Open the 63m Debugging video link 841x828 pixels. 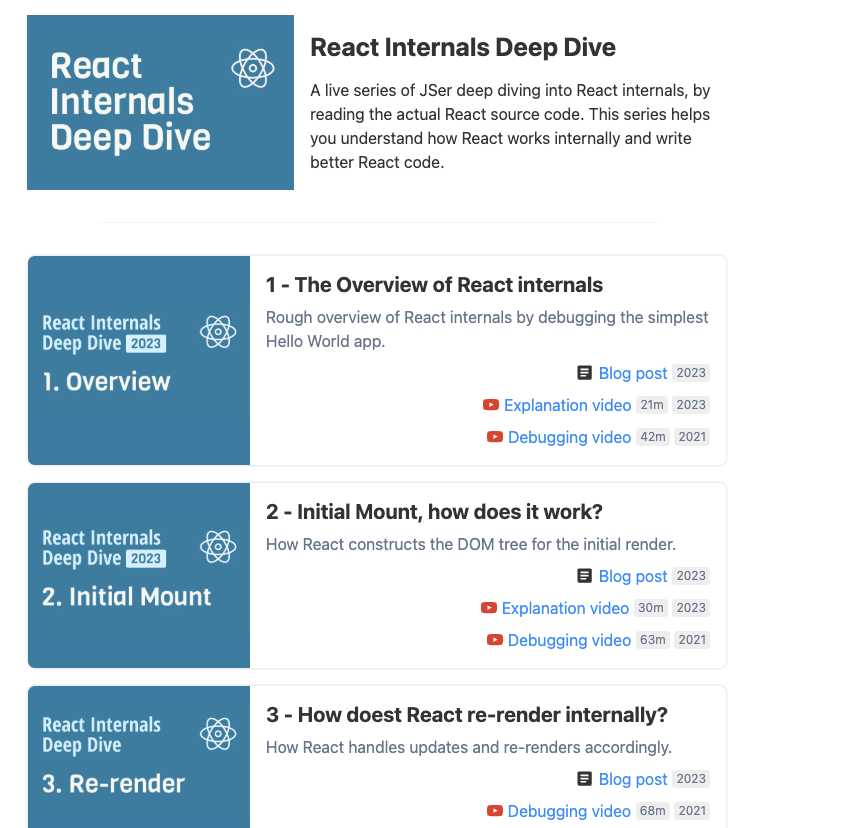point(569,640)
